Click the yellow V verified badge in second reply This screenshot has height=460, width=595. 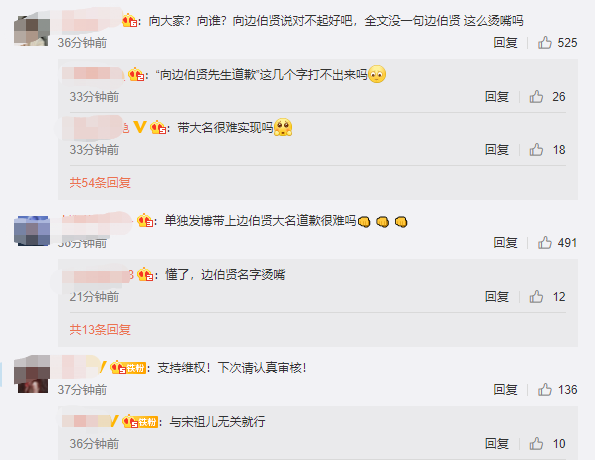[x=140, y=127]
